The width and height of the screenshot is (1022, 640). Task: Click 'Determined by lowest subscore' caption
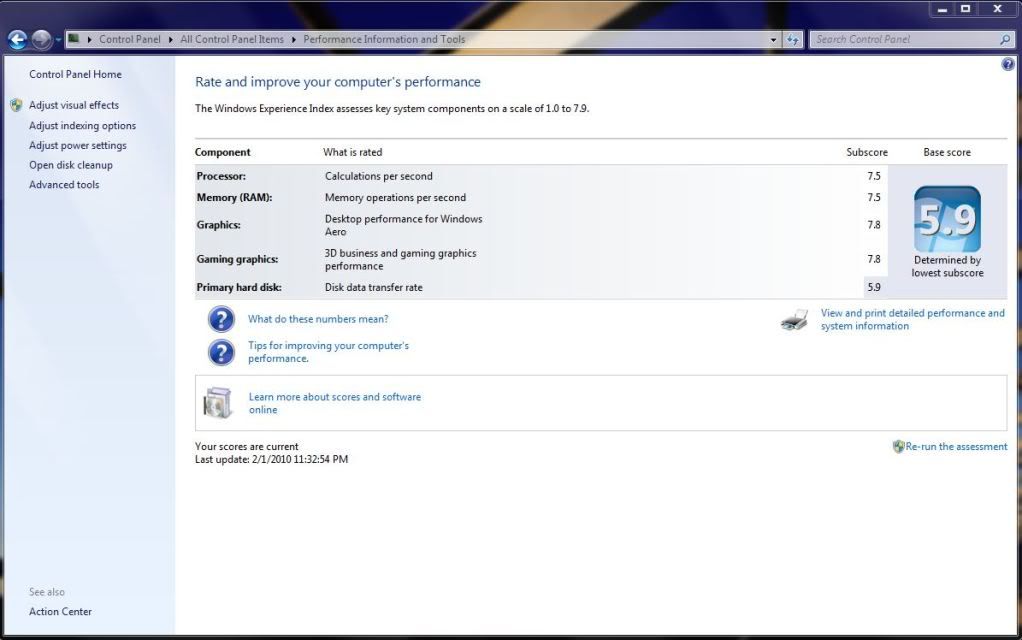click(x=947, y=267)
